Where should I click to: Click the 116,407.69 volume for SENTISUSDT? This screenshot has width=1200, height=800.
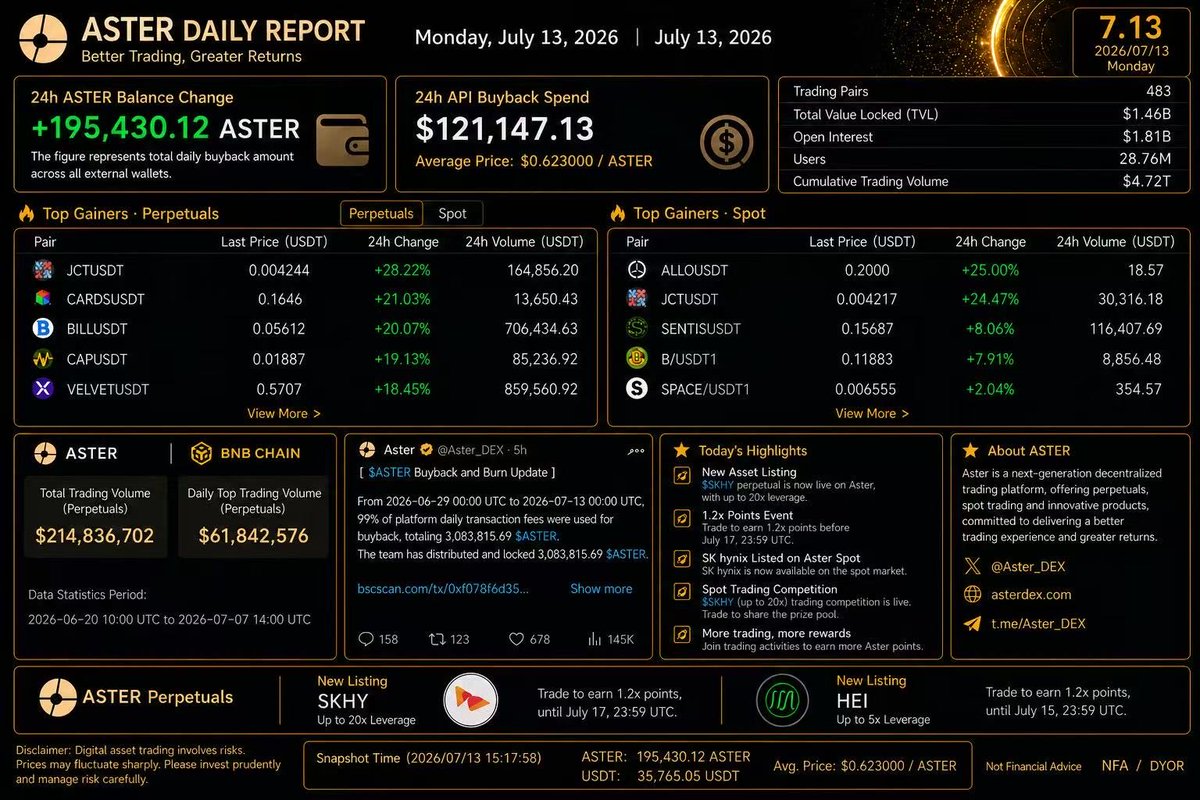pyautogui.click(x=1126, y=328)
